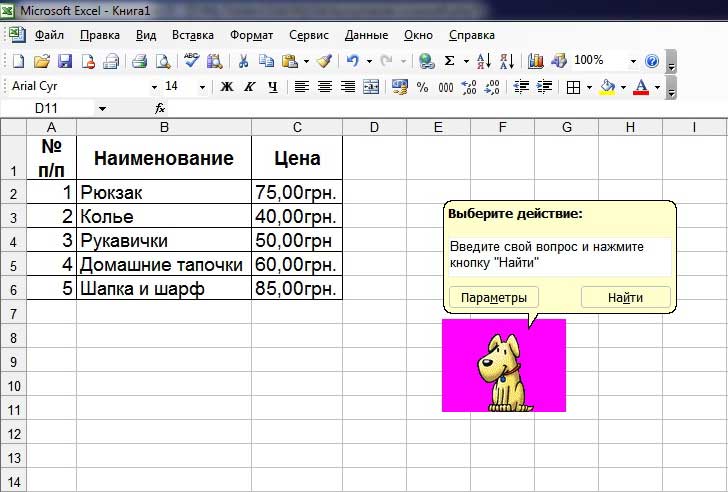728x492 pixels.
Task: Click the yellow fill color bucket
Action: point(606,87)
